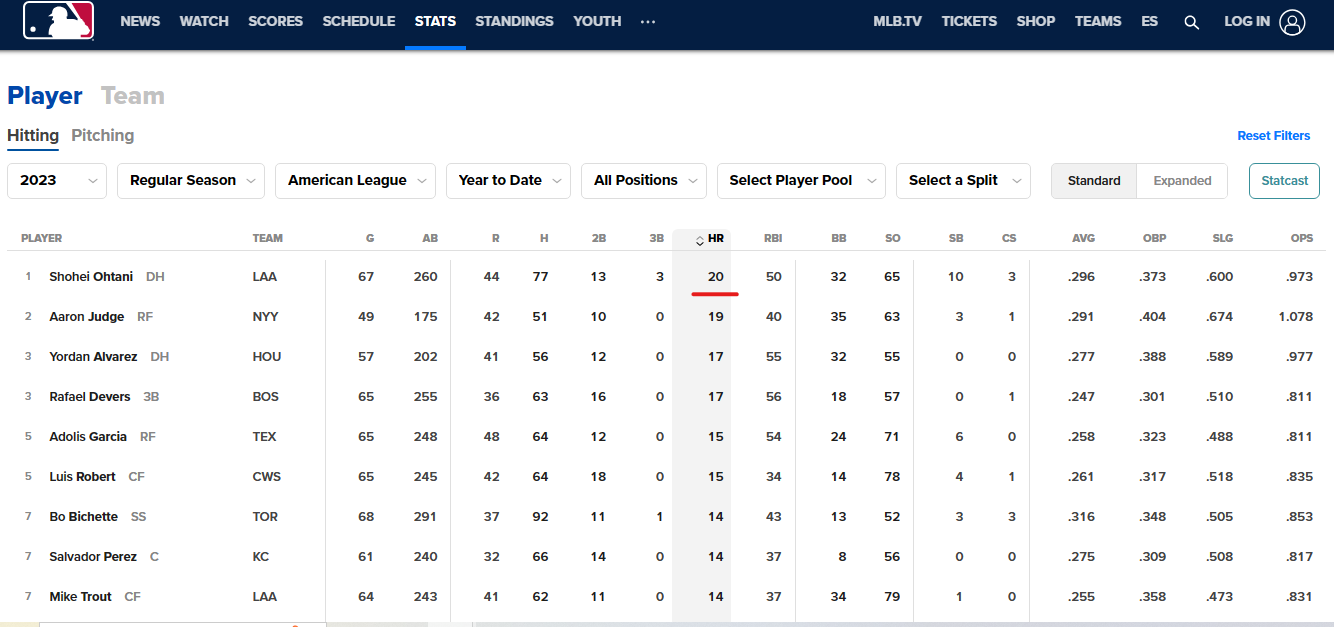1334x627 pixels.
Task: Go to the SHOP link
Action: (1036, 21)
